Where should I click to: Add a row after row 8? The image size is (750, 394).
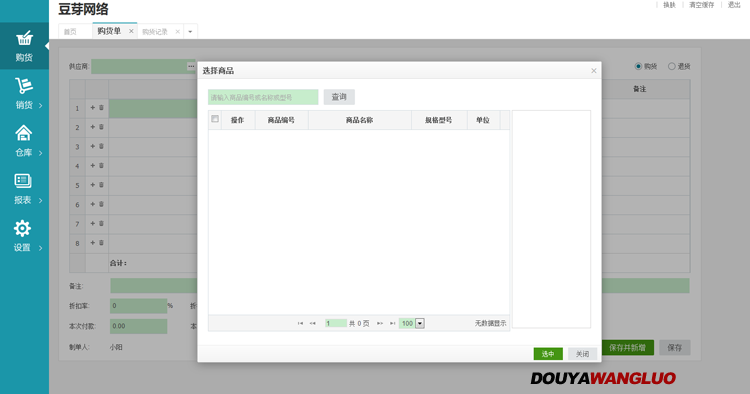[93, 242]
